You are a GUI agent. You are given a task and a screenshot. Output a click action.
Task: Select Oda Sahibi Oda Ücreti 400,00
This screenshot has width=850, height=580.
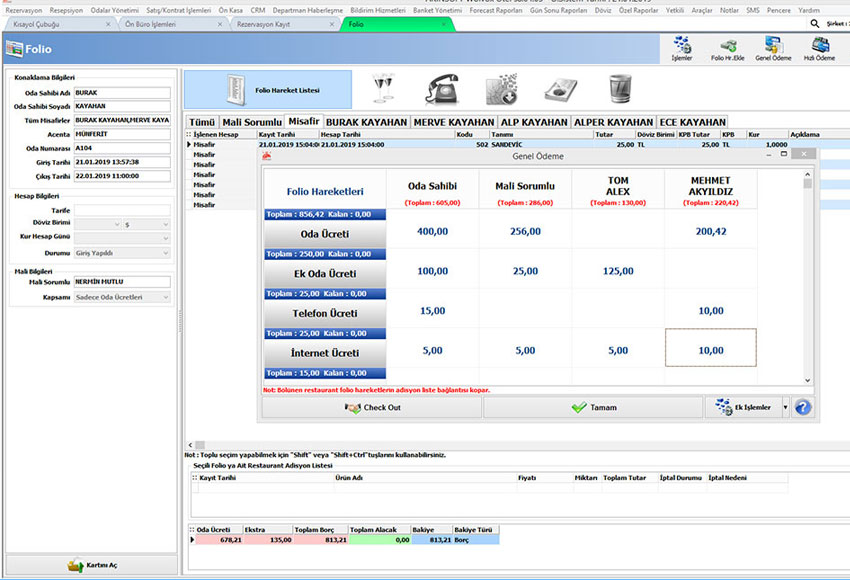click(433, 231)
